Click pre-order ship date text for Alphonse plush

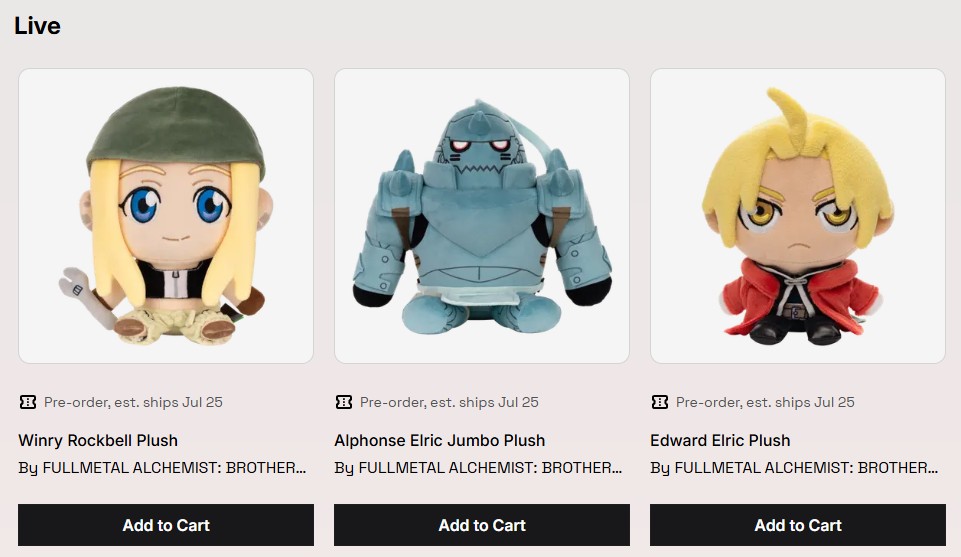(449, 403)
